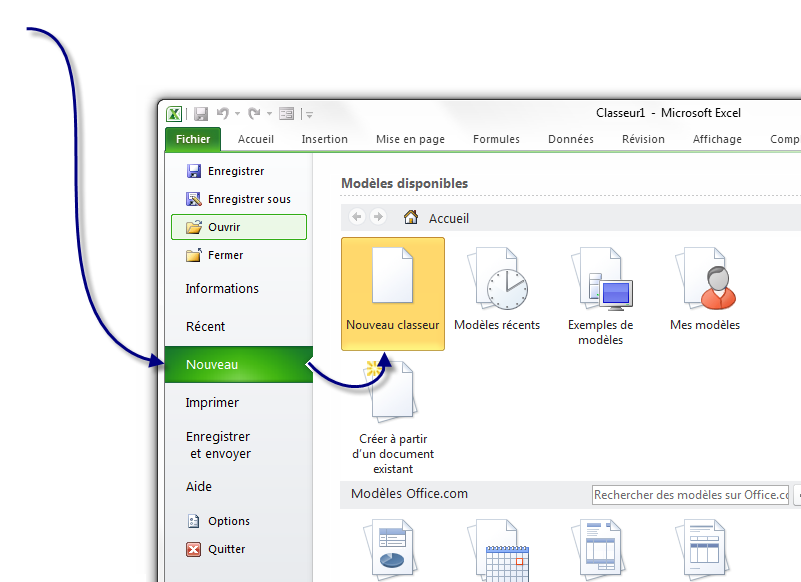Image resolution: width=801 pixels, height=582 pixels.
Task: Click the save icon in Quick Access toolbar
Action: pyautogui.click(x=200, y=114)
